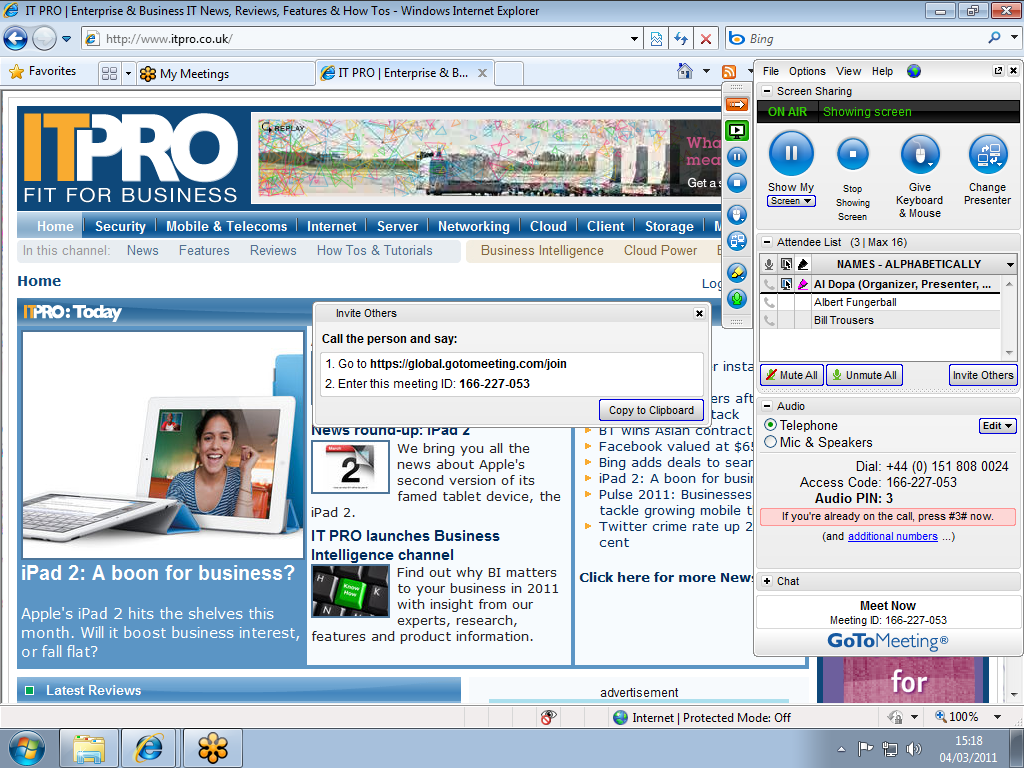Click the Favorites star button
The image size is (1024, 768).
point(43,71)
